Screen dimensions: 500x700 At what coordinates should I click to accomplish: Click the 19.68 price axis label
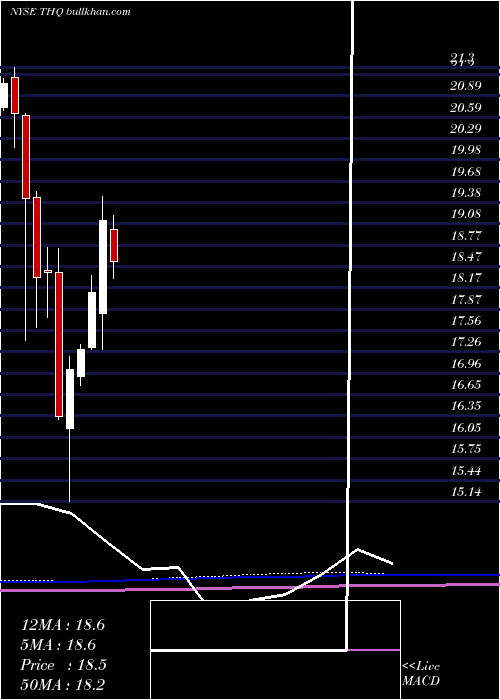point(466,171)
